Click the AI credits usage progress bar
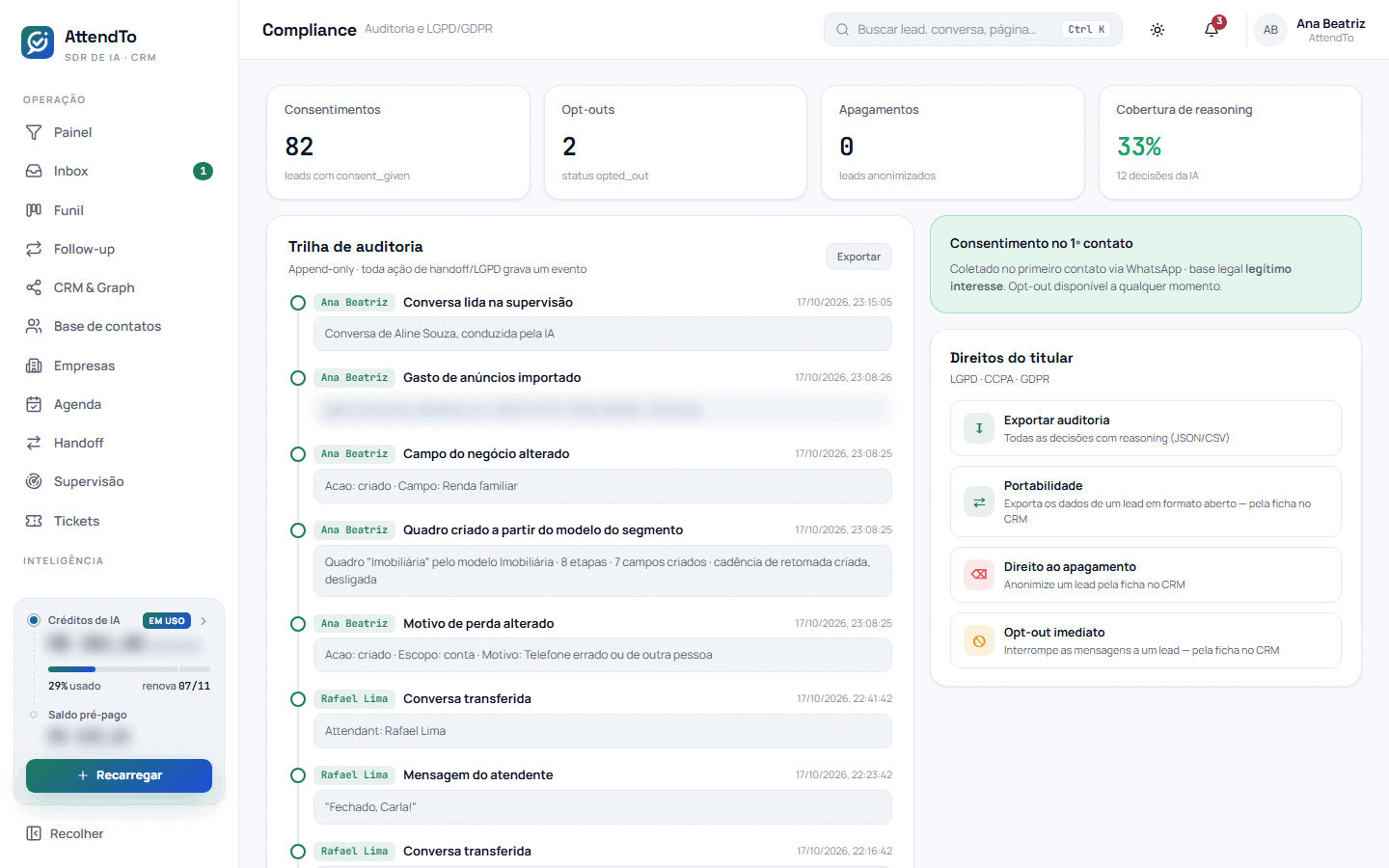Viewport: 1389px width, 868px height. [129, 669]
